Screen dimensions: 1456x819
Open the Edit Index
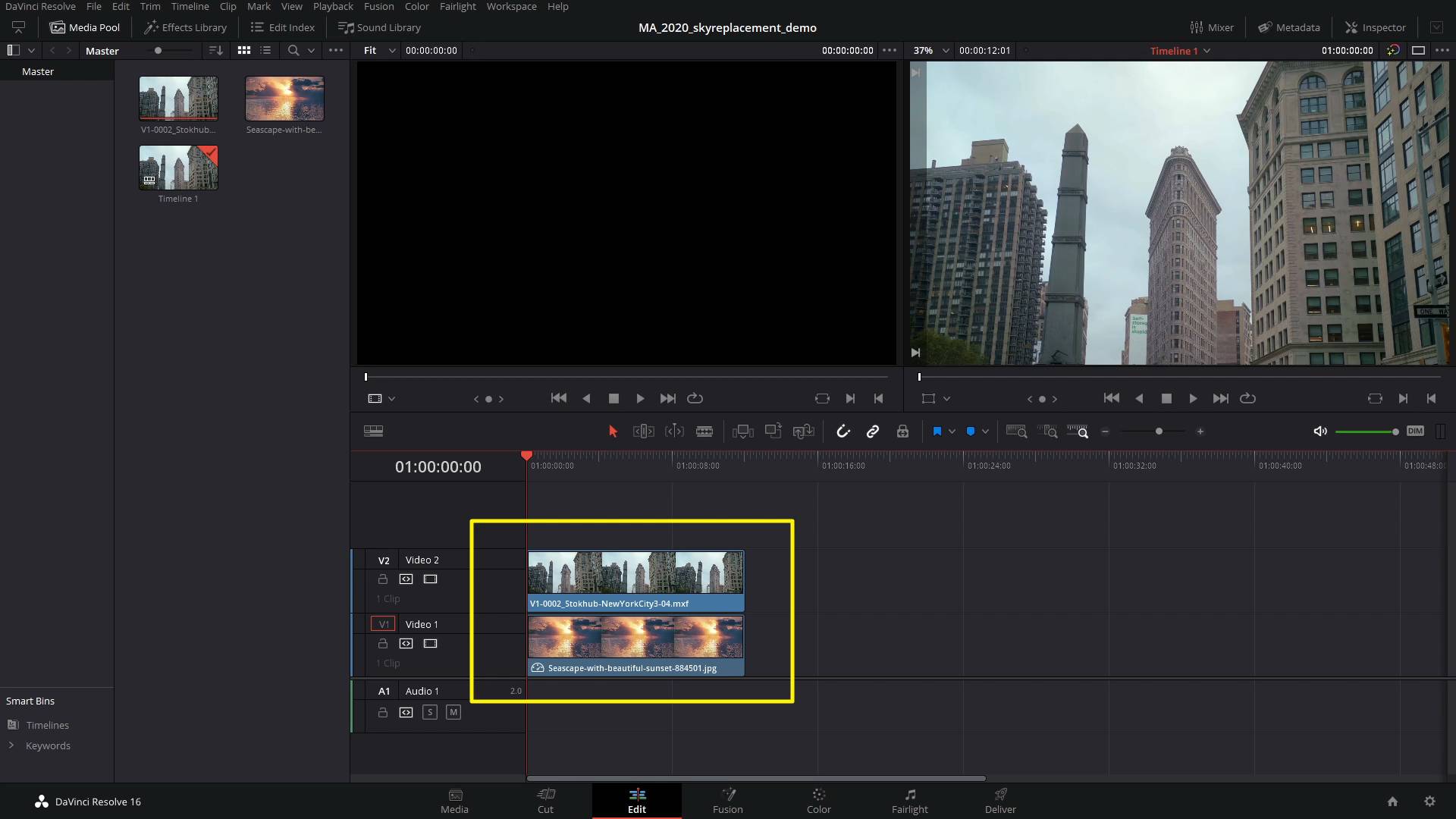coord(281,27)
